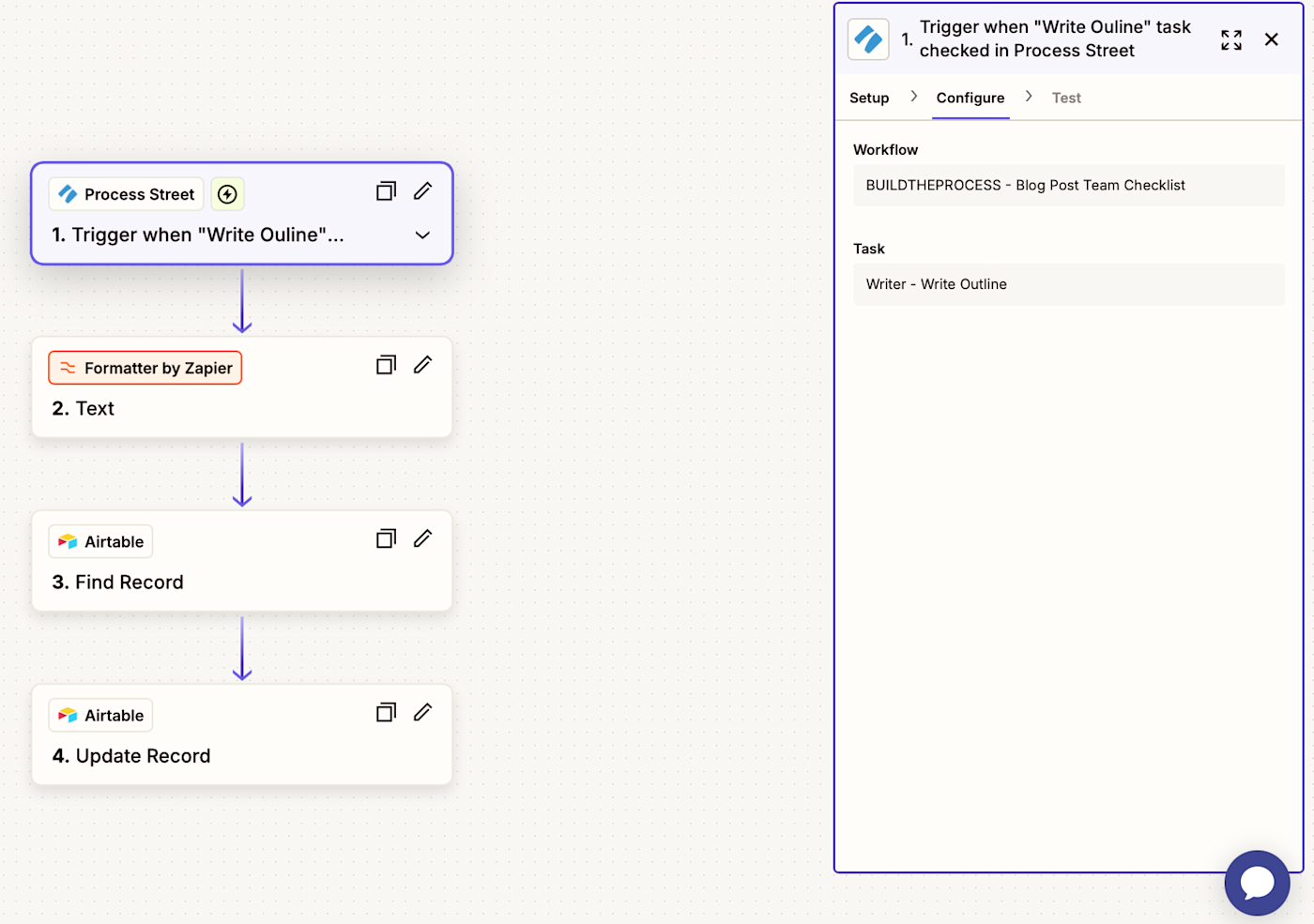Select the step titled 4. Update Record

click(x=242, y=735)
